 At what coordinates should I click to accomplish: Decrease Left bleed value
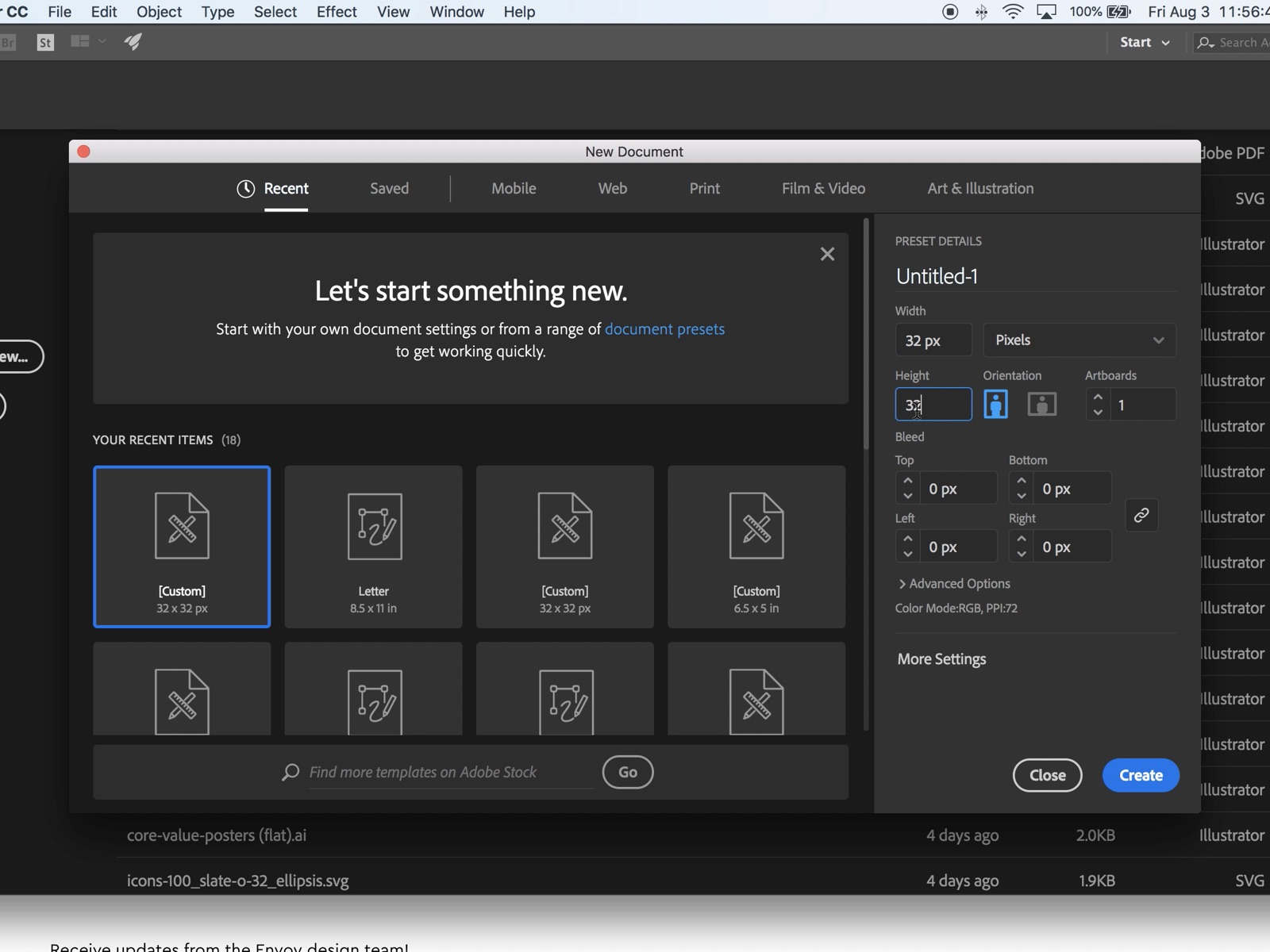tap(908, 554)
